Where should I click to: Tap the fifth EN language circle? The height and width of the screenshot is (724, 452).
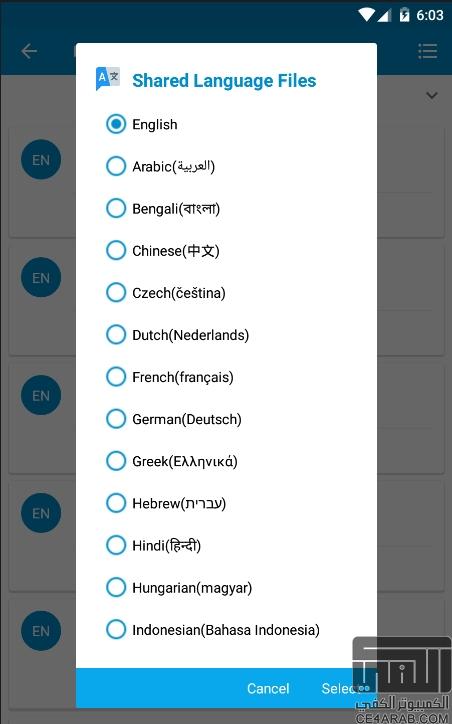click(41, 631)
